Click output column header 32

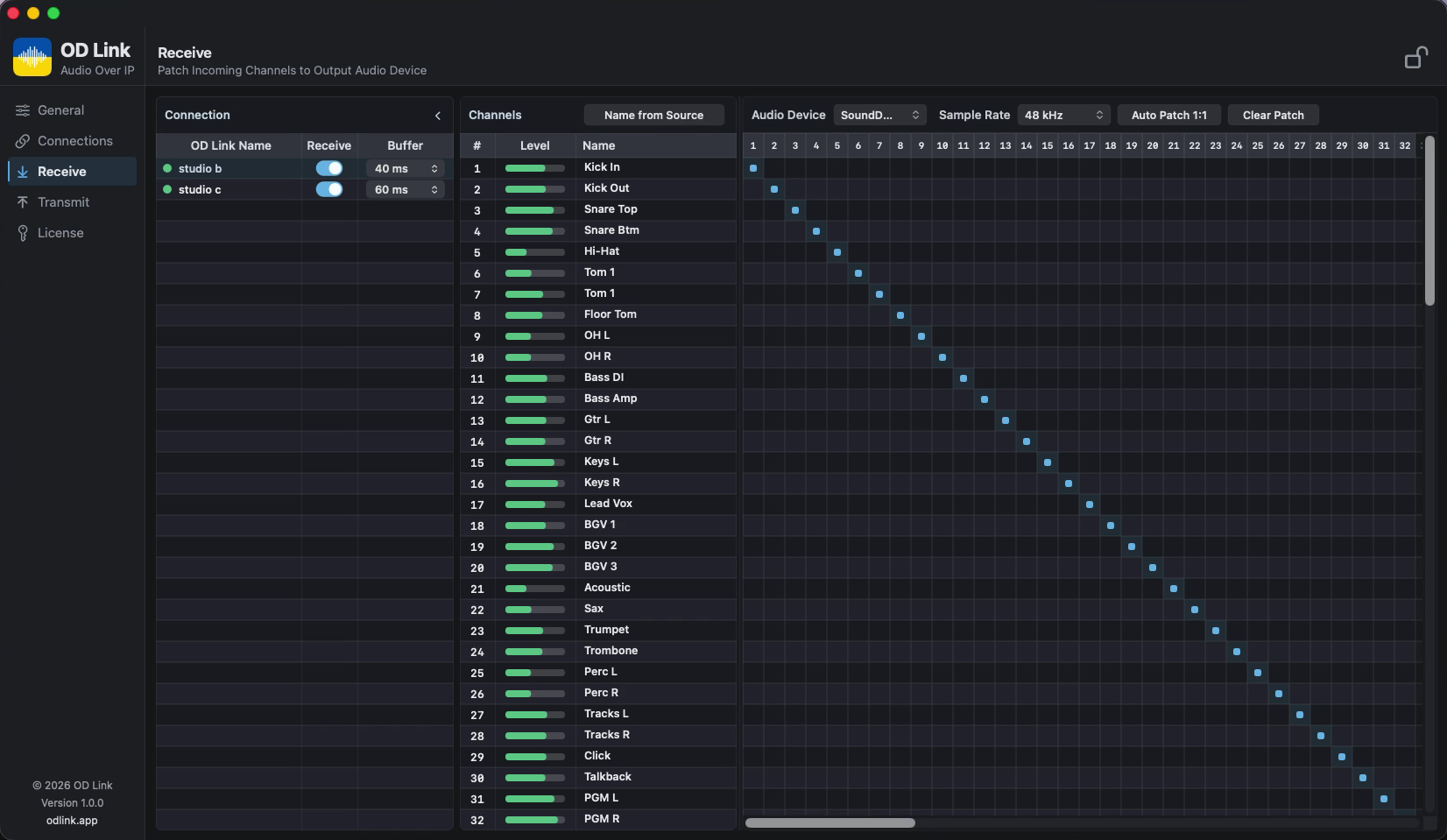(x=1405, y=145)
